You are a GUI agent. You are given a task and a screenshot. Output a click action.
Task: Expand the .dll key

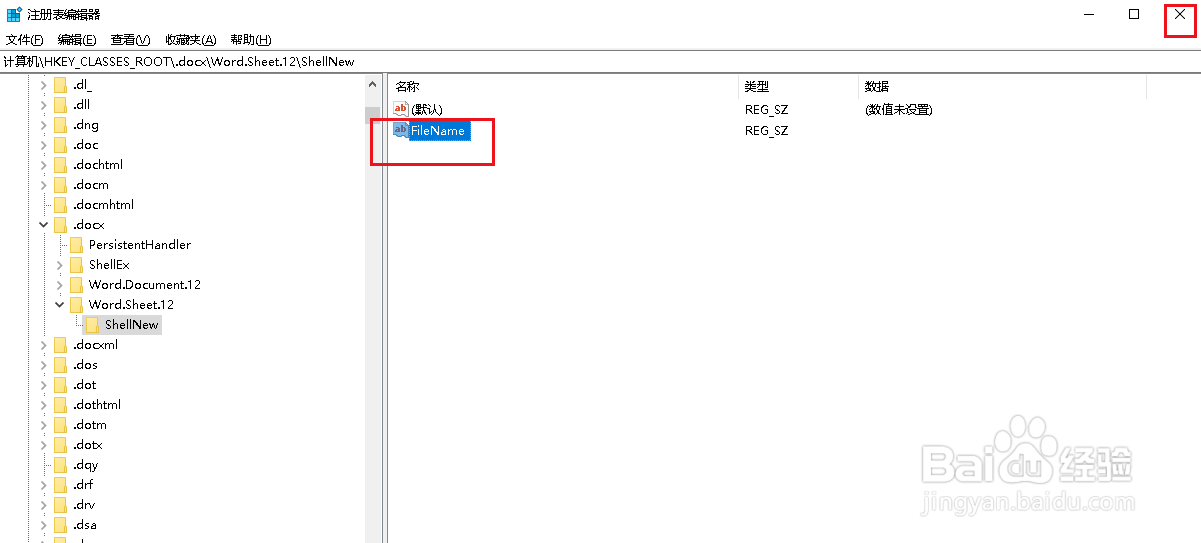[x=43, y=105]
